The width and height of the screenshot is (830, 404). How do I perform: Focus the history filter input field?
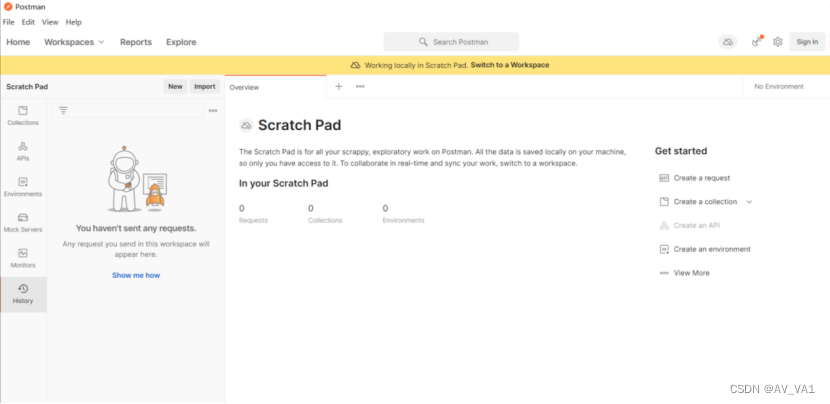click(x=128, y=111)
